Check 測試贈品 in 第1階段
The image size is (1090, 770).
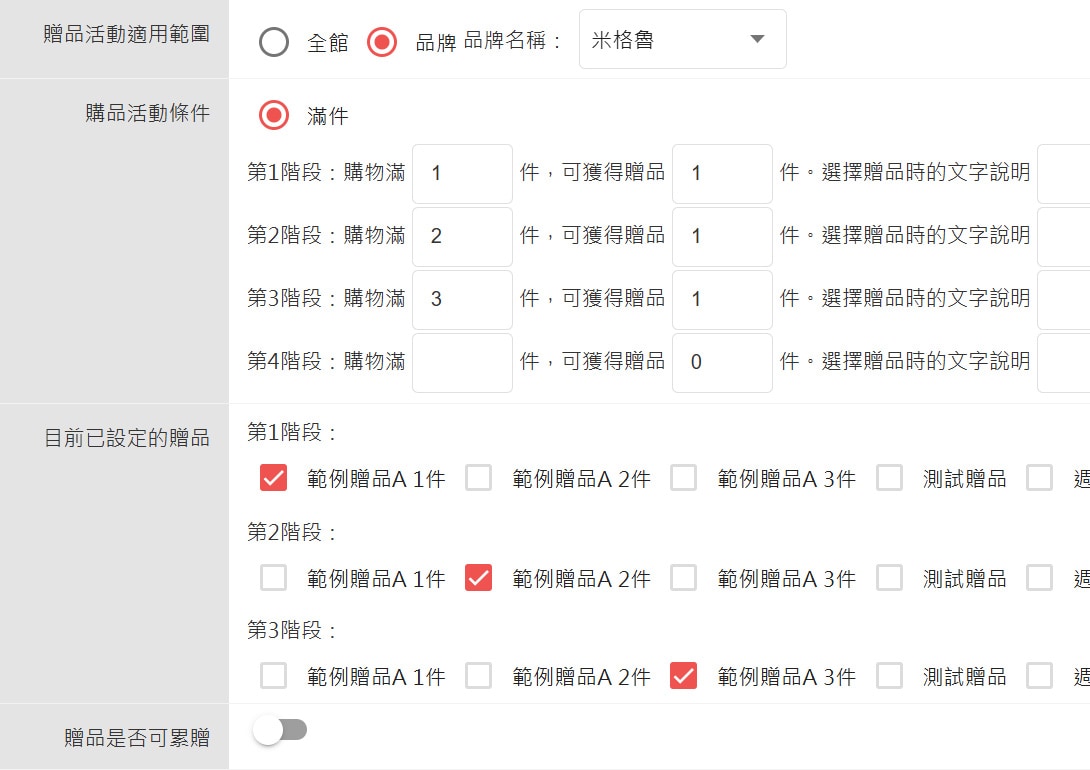click(x=890, y=478)
